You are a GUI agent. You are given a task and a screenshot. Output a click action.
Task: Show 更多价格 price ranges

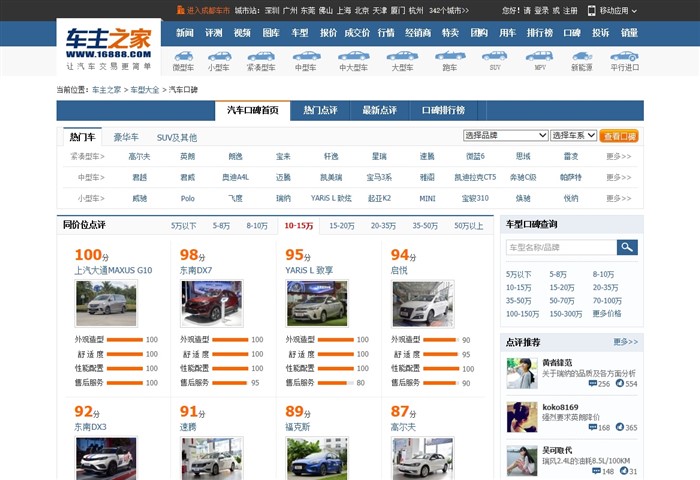607,313
